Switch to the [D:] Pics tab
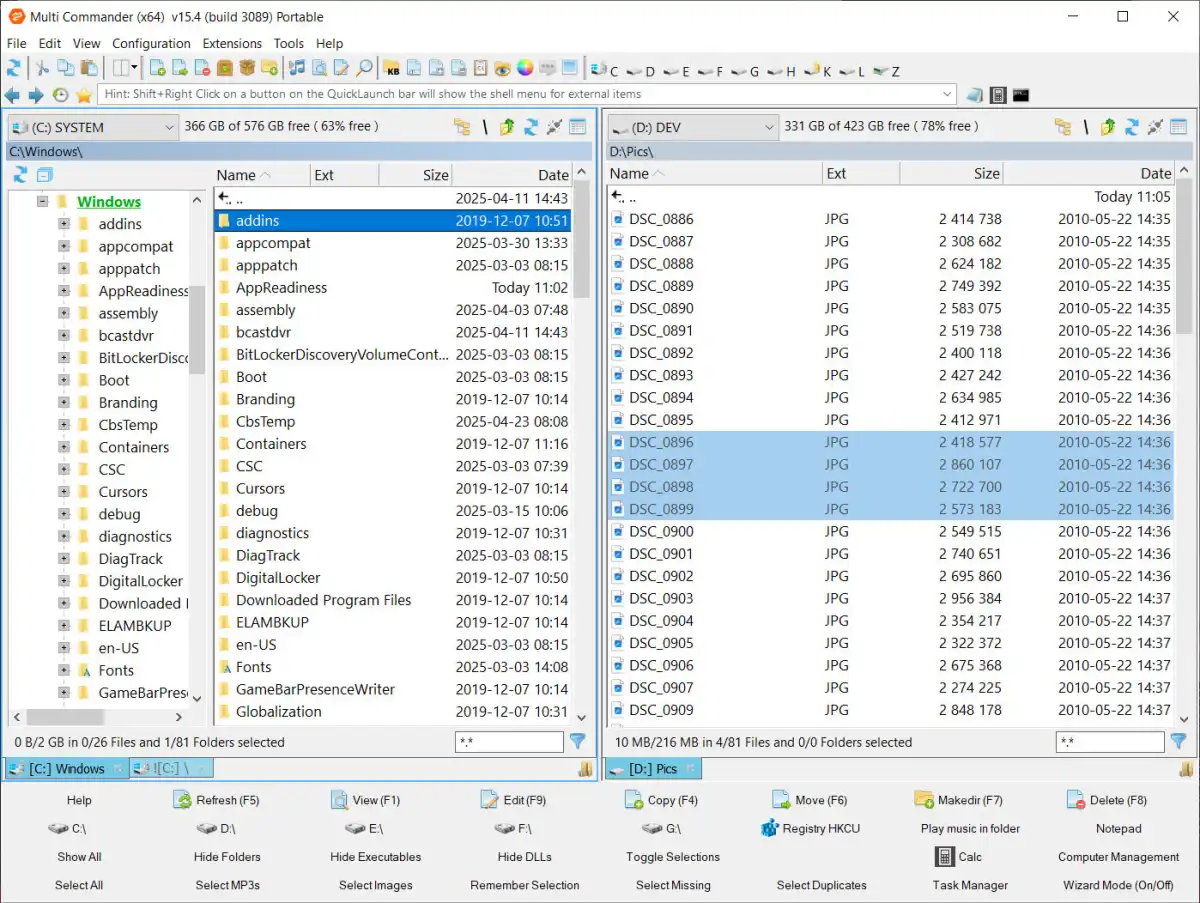The width and height of the screenshot is (1200, 903). tap(652, 768)
